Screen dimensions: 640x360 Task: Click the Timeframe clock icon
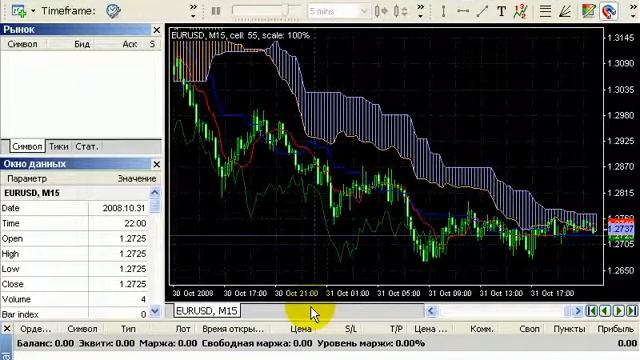[x=113, y=11]
